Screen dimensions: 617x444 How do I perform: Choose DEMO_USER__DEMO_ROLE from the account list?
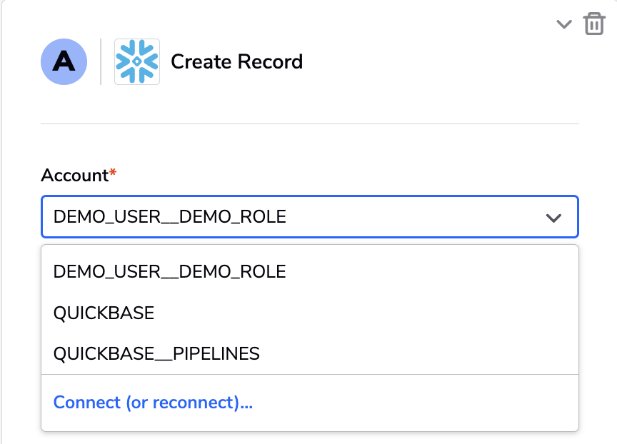tap(310, 272)
